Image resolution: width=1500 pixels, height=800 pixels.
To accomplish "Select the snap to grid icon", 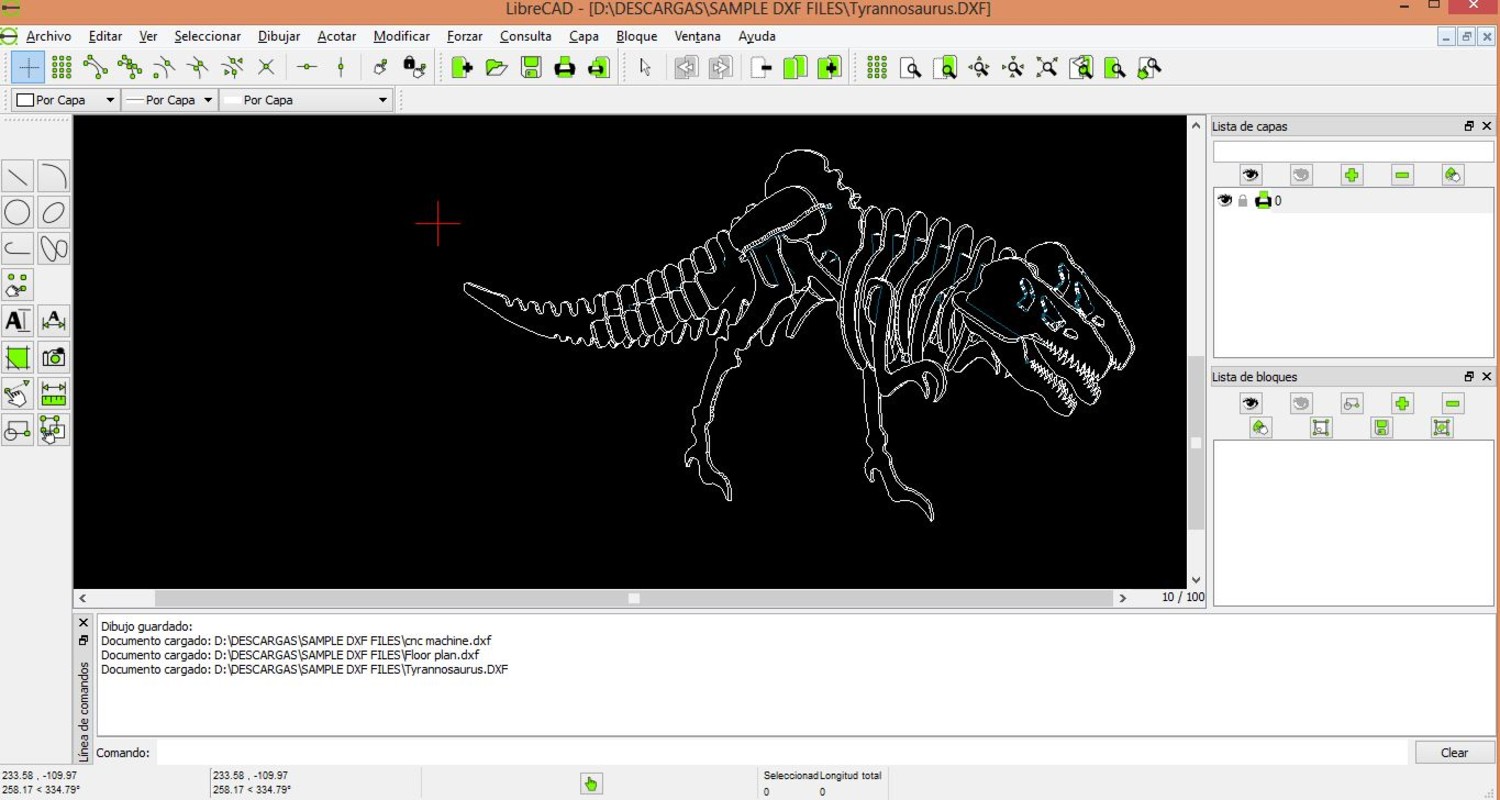I will click(x=62, y=67).
